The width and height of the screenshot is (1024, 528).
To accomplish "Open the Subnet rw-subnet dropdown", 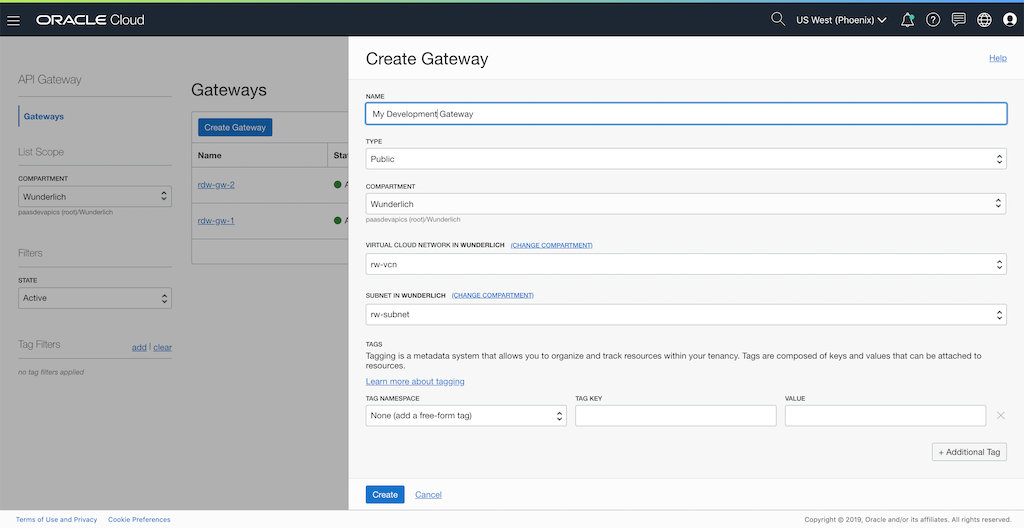I will [686, 315].
